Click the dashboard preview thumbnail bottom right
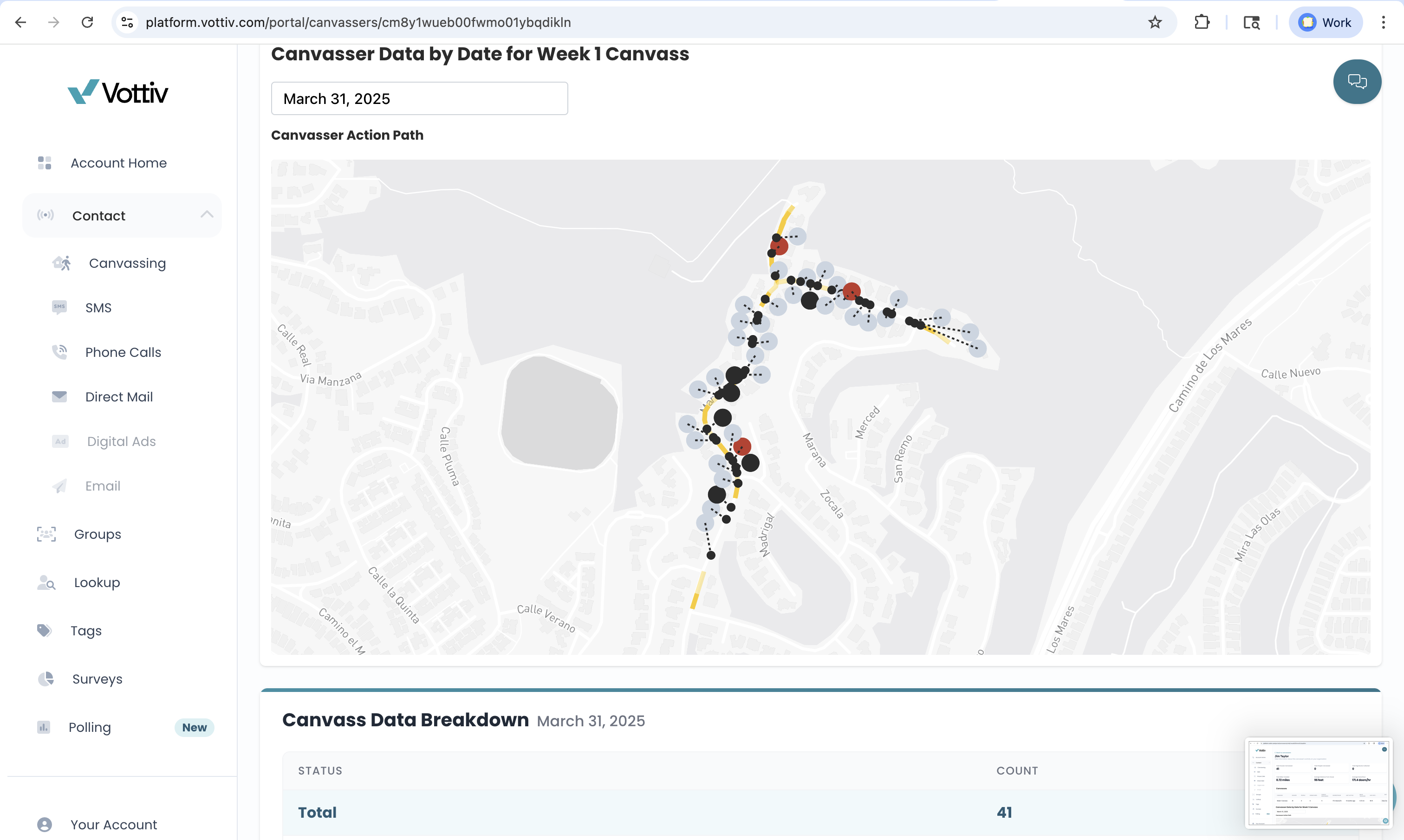 1317,783
